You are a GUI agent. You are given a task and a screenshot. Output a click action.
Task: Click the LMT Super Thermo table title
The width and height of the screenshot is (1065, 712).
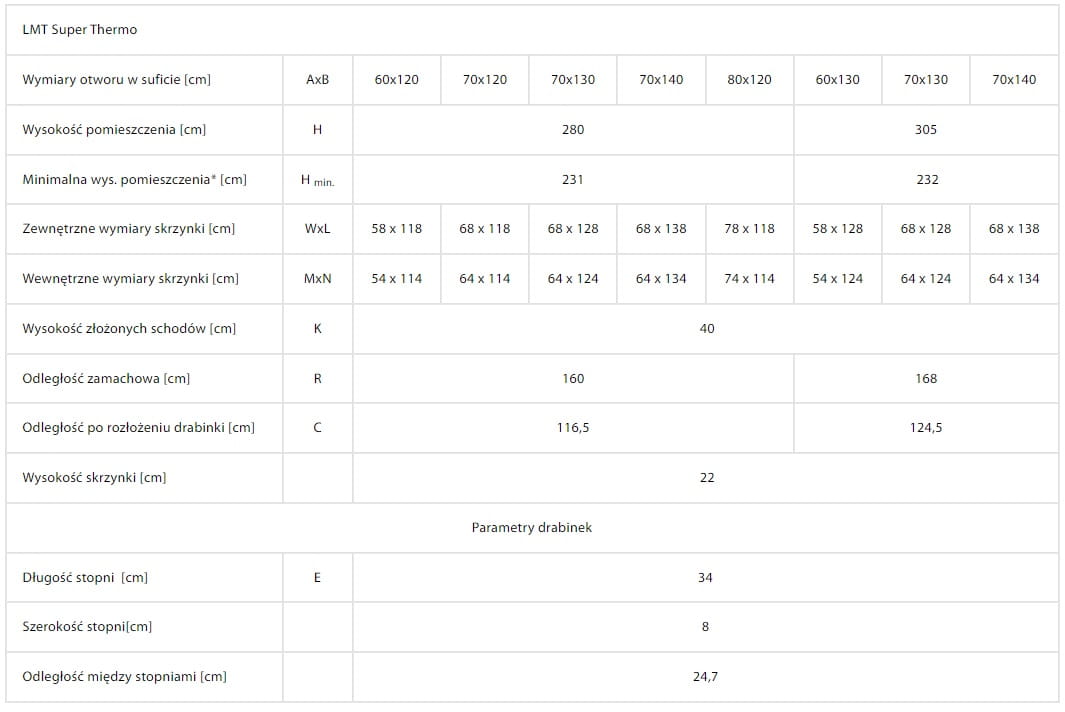pos(80,30)
